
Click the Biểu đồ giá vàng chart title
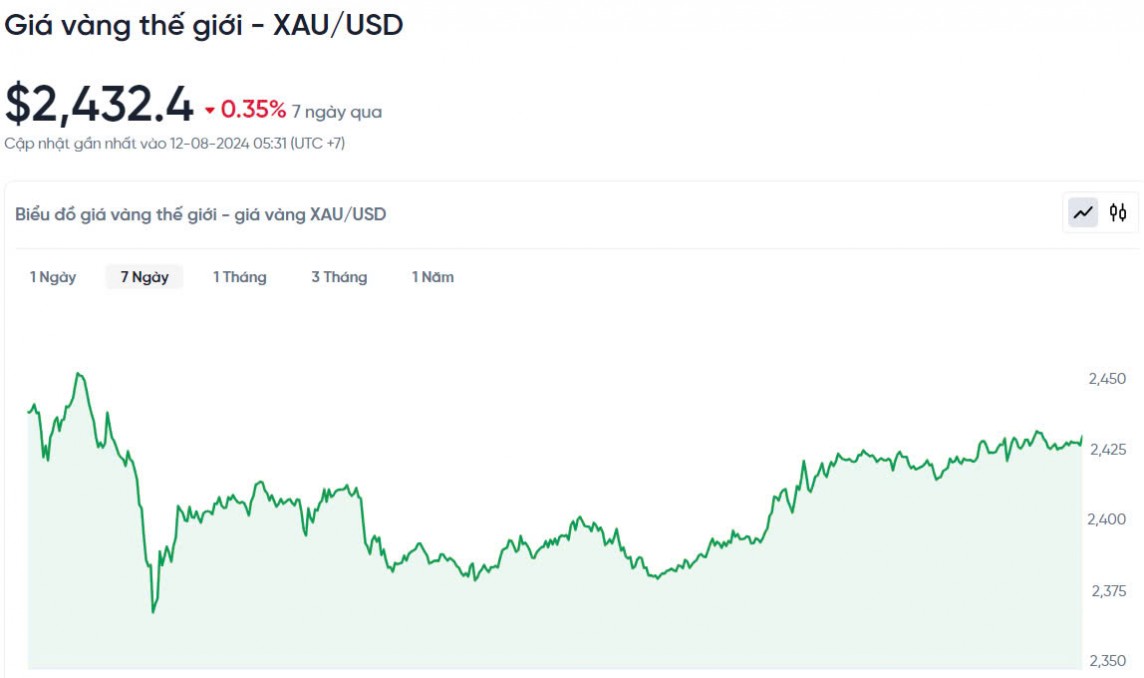point(200,214)
